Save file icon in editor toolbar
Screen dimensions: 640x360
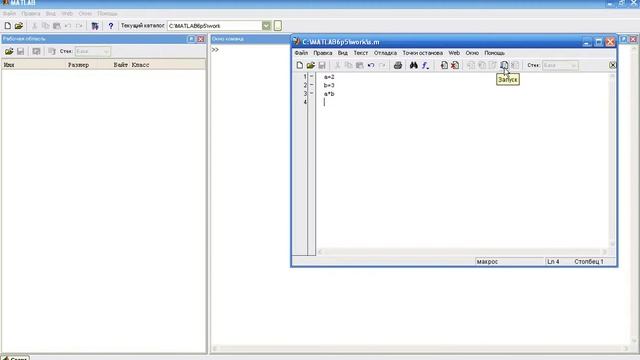(x=322, y=65)
